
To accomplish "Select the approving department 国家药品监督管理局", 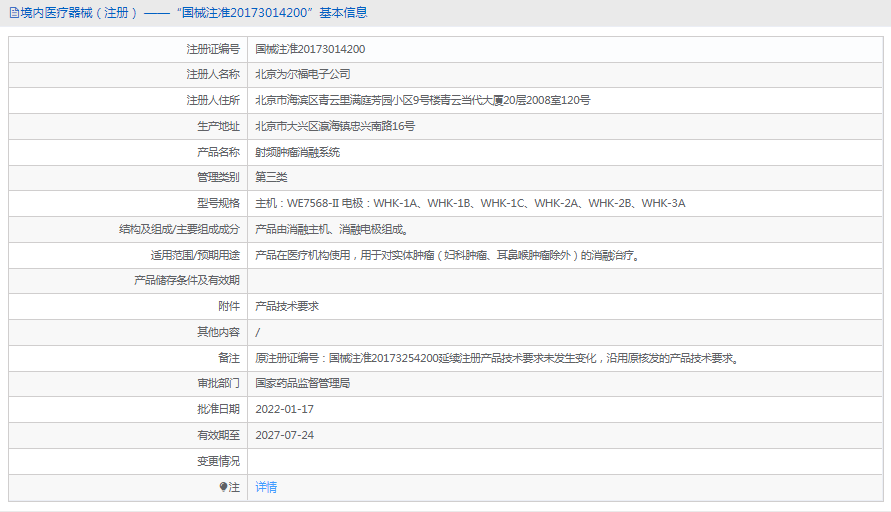I will point(303,384).
